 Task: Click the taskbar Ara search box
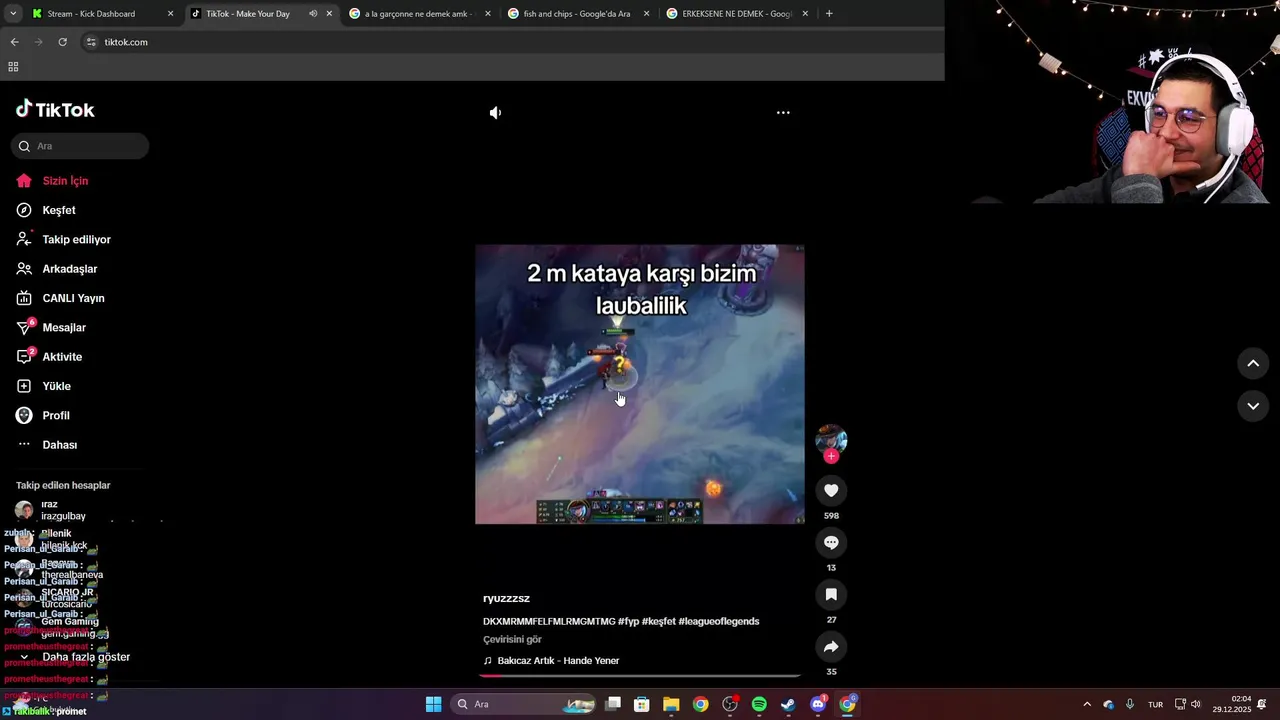tap(525, 704)
